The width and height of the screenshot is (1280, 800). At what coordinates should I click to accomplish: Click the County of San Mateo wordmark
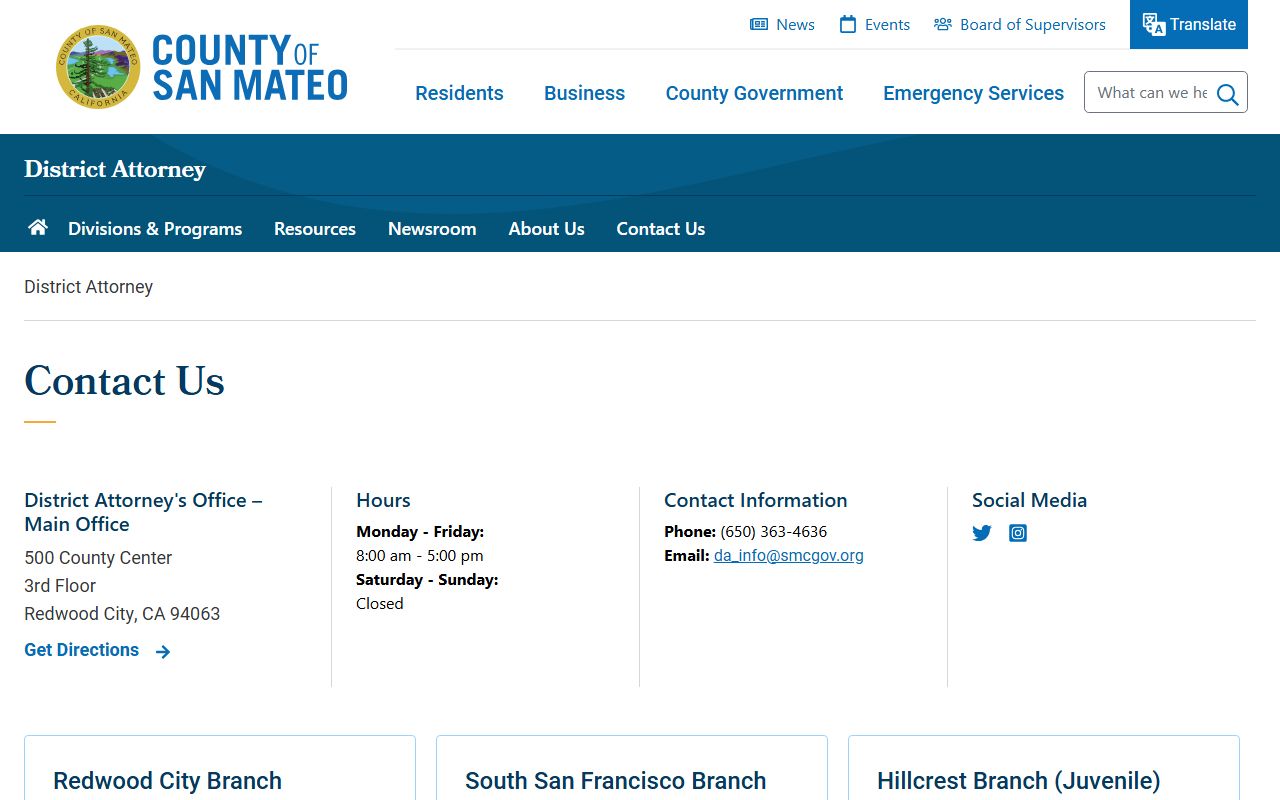250,67
